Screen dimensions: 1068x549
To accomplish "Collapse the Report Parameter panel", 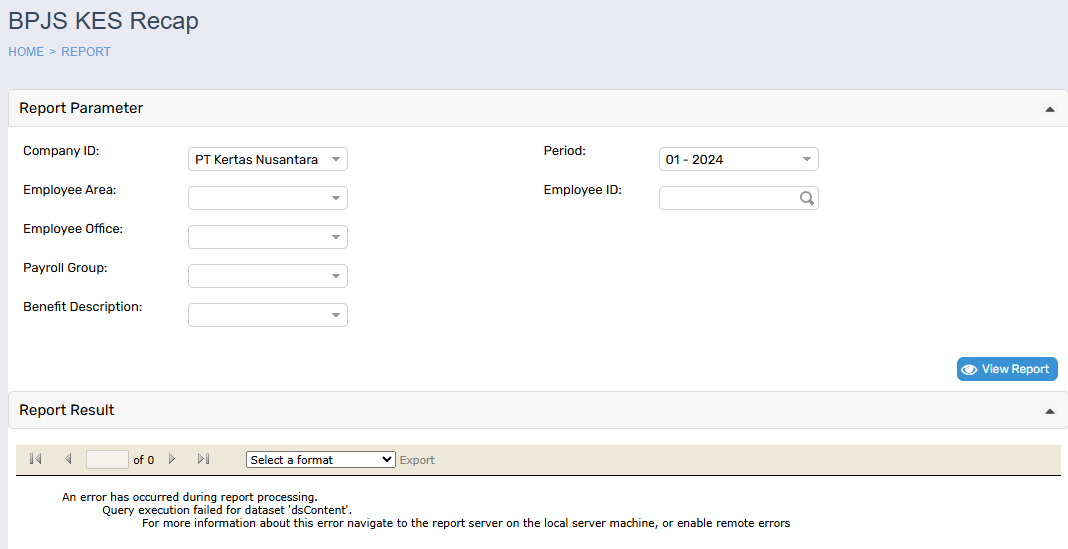I will pyautogui.click(x=1049, y=109).
